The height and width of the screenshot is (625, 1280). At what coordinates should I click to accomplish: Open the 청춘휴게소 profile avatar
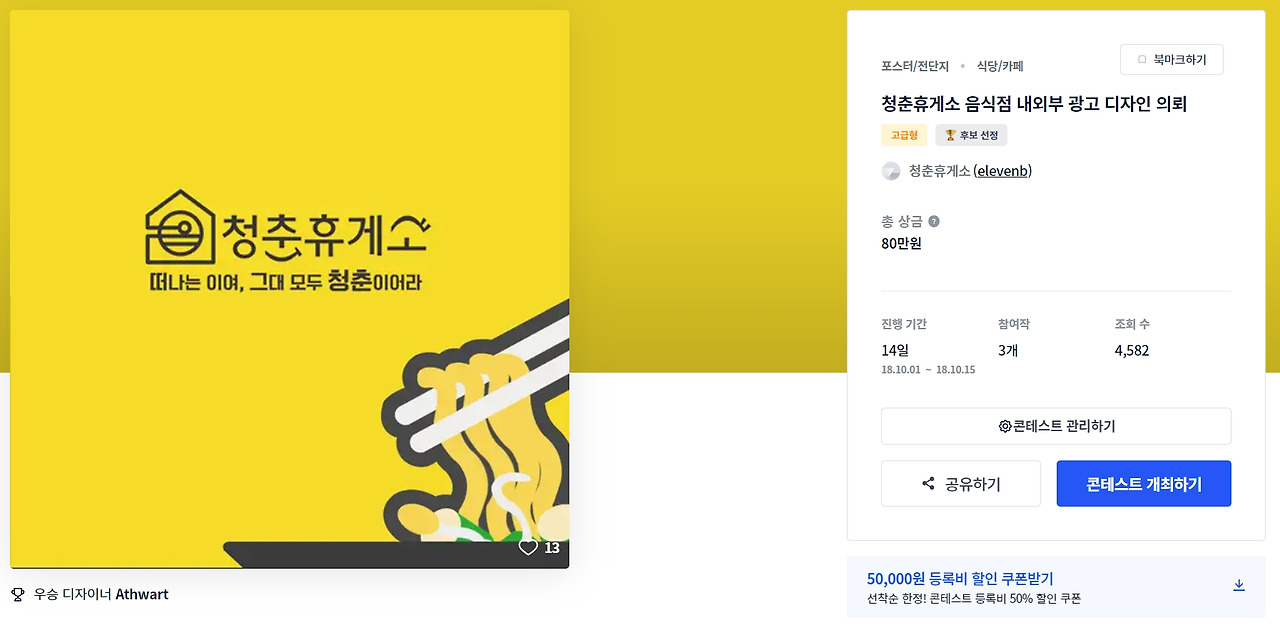point(891,171)
